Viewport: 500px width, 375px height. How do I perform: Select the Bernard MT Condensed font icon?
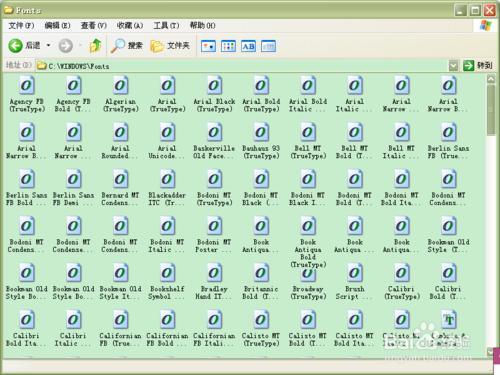pyautogui.click(x=120, y=188)
